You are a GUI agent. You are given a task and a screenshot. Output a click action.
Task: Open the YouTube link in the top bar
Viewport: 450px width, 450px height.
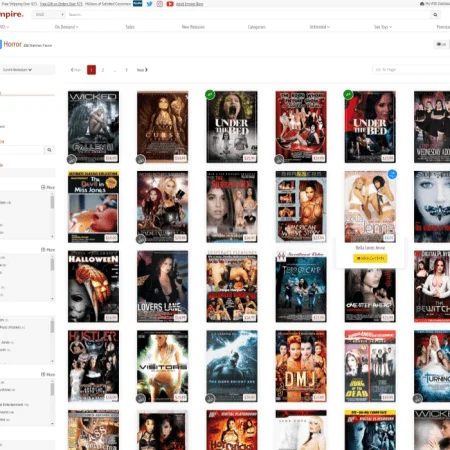pyautogui.click(x=170, y=4)
